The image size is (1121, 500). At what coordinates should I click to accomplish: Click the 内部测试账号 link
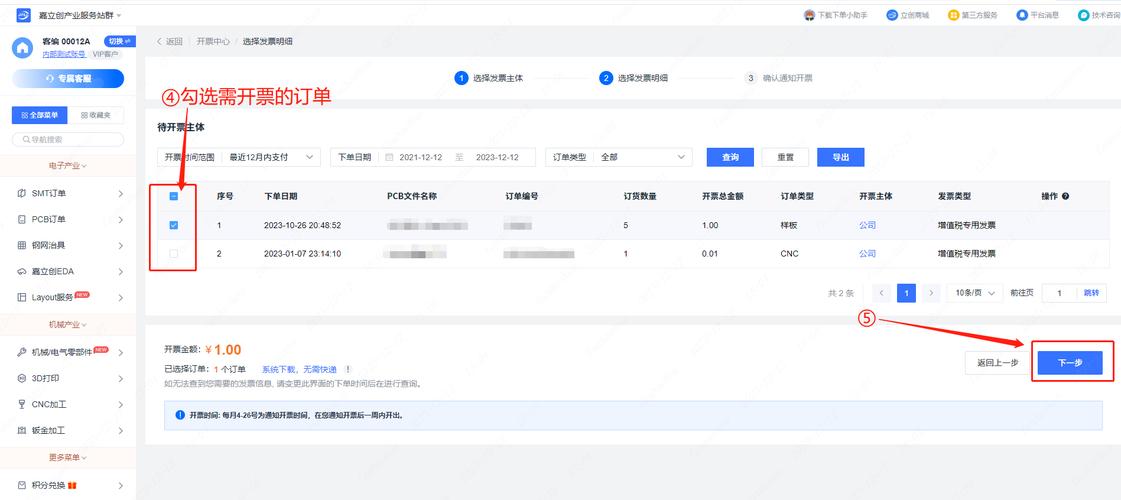64,54
